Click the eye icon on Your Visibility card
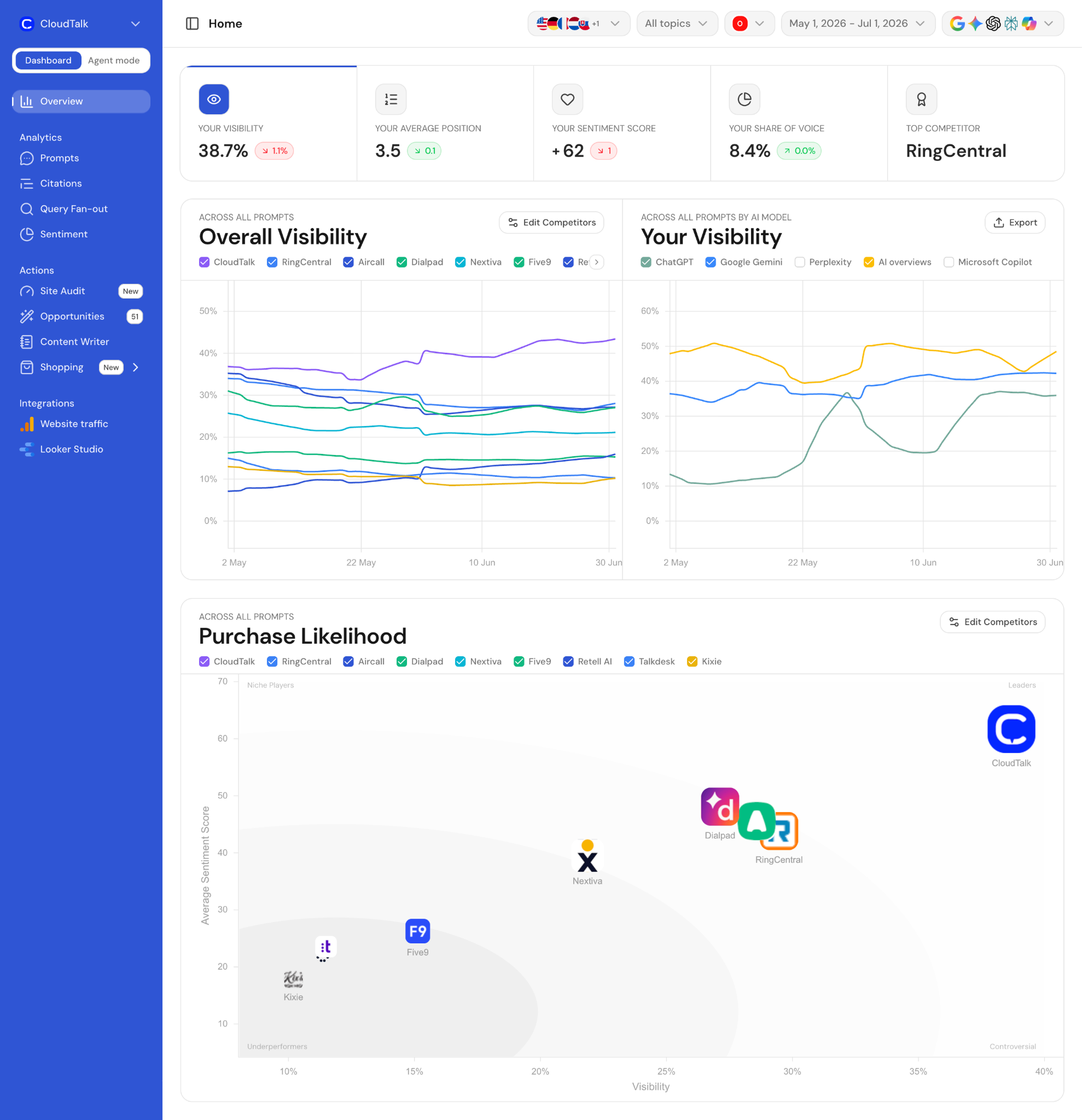Screen dimensions: 1082x1120 coord(214,99)
